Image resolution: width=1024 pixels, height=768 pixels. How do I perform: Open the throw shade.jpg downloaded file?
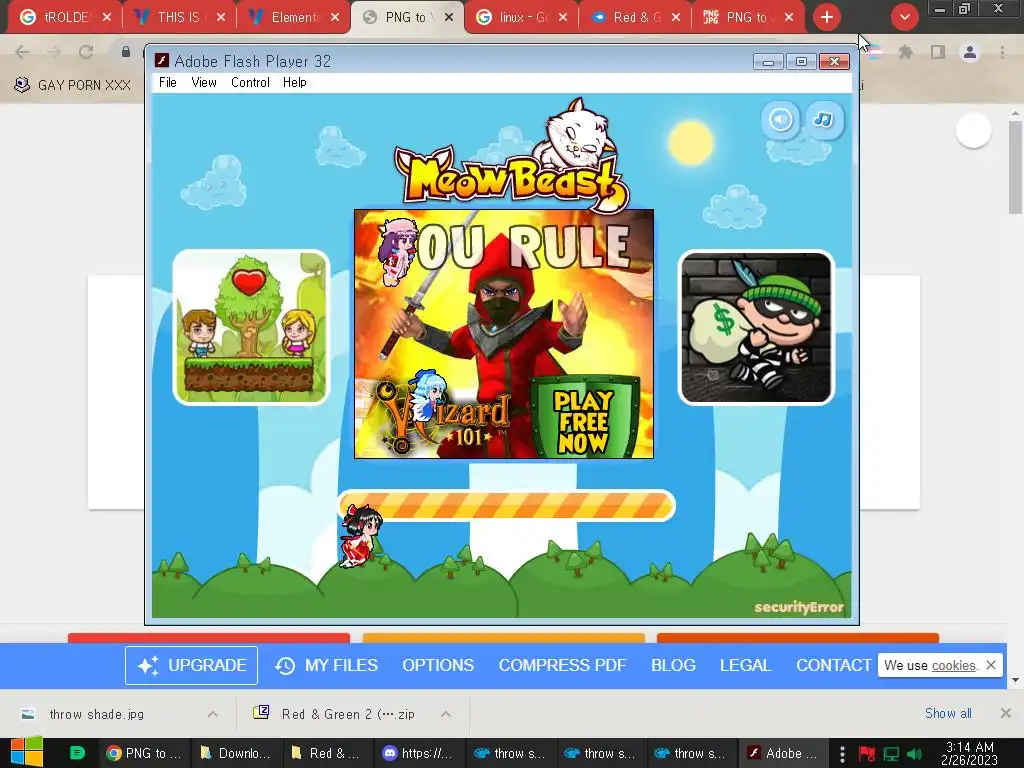pyautogui.click(x=96, y=714)
